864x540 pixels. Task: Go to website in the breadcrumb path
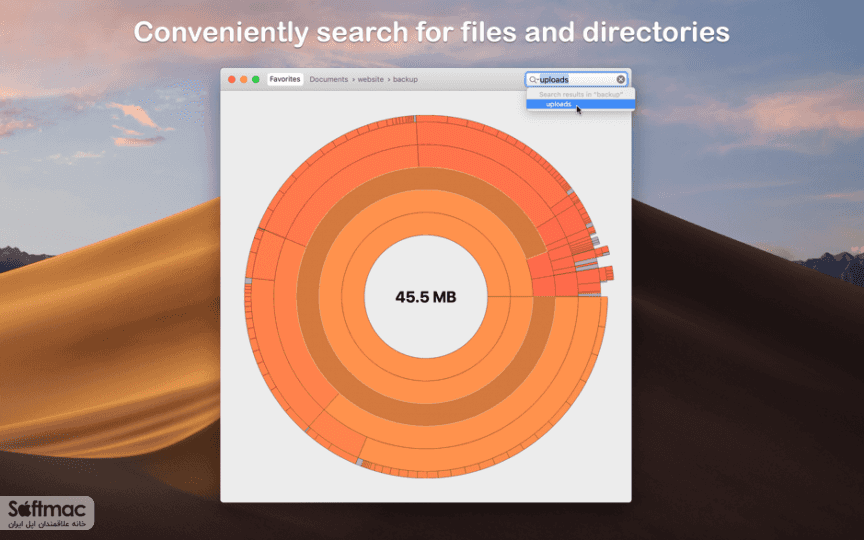coord(370,79)
